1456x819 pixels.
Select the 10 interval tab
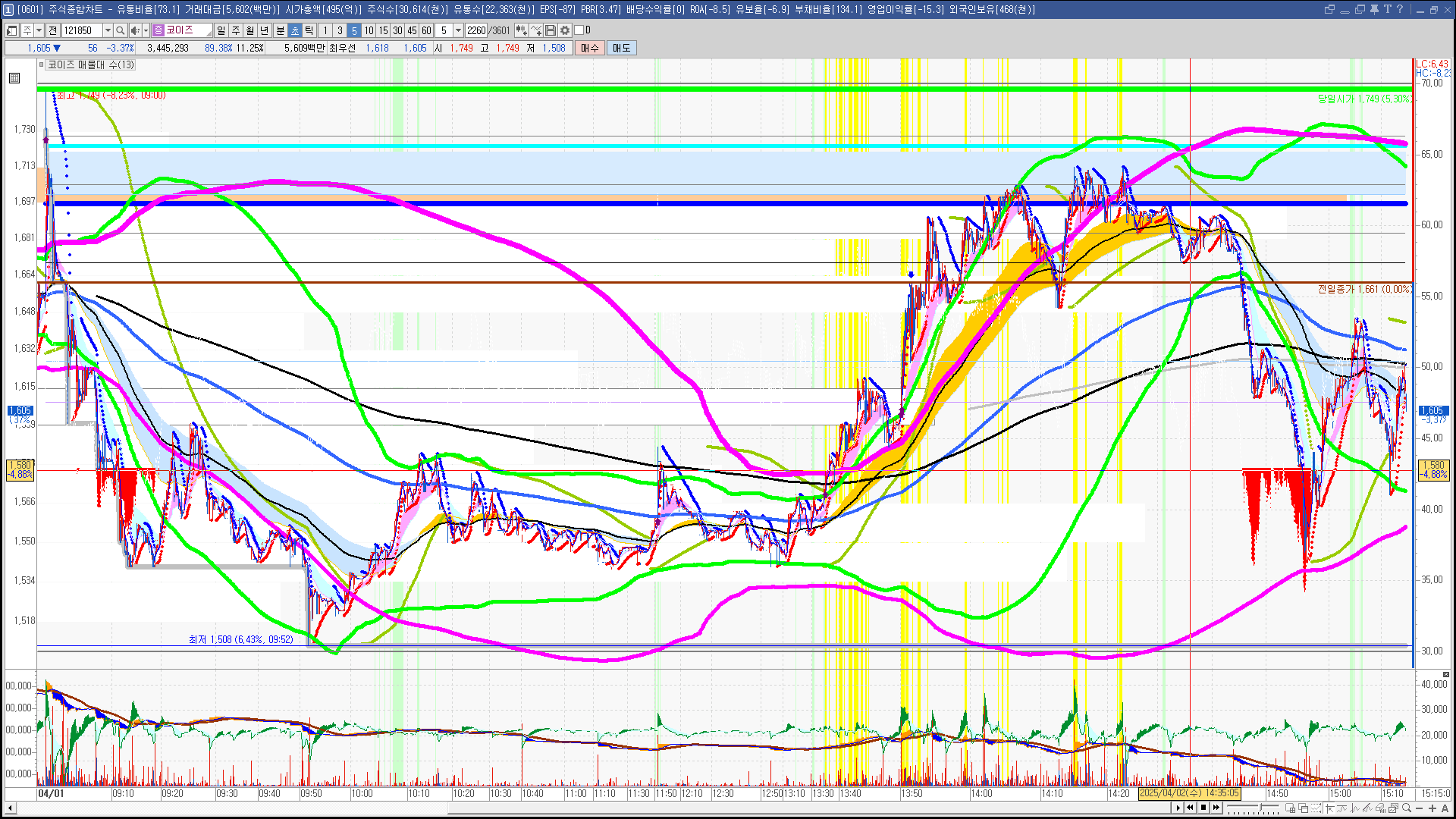[x=369, y=30]
